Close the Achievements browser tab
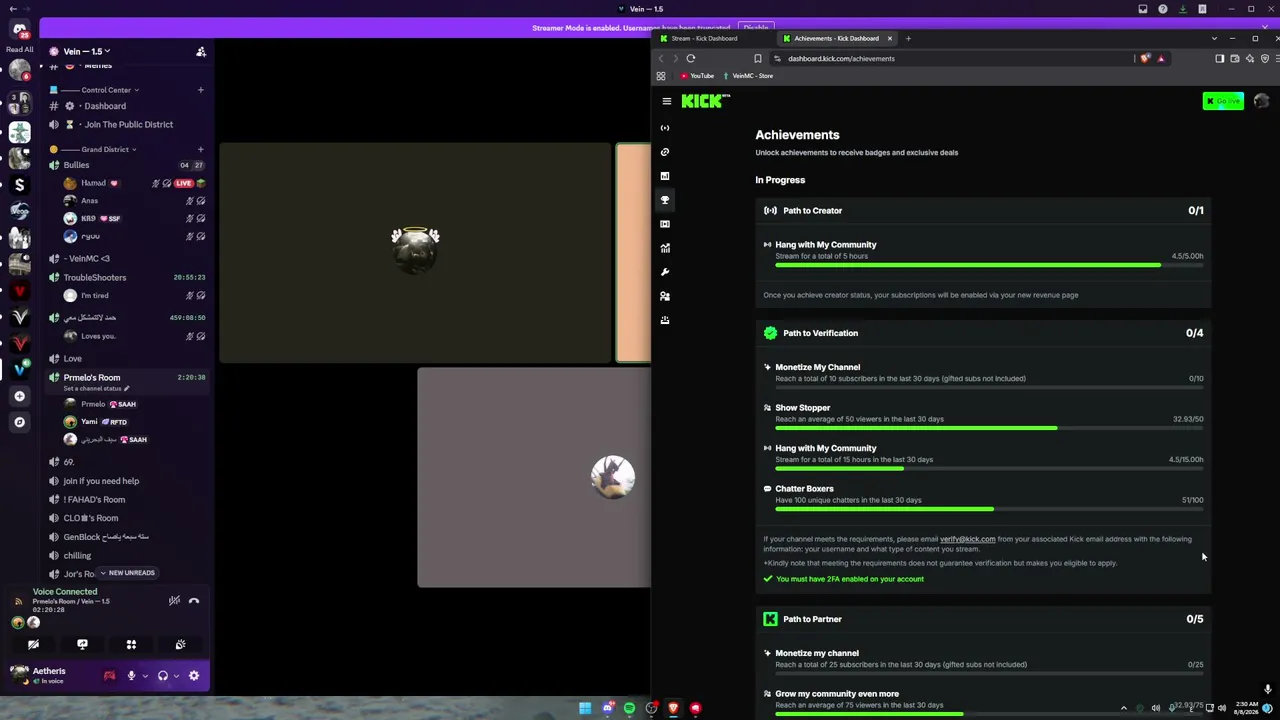Screen dimensions: 1280x720 point(889,38)
